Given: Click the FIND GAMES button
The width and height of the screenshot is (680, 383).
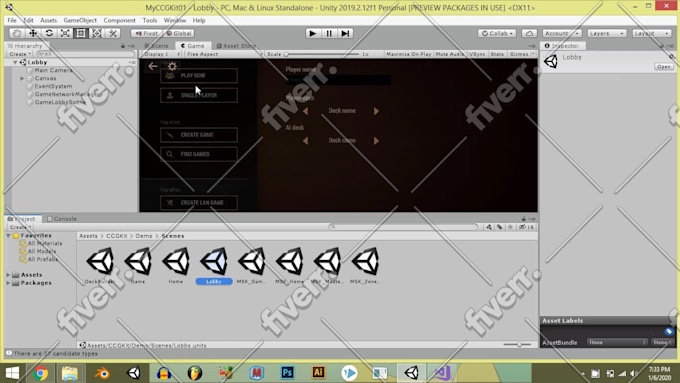Looking at the screenshot, I should pos(199,154).
